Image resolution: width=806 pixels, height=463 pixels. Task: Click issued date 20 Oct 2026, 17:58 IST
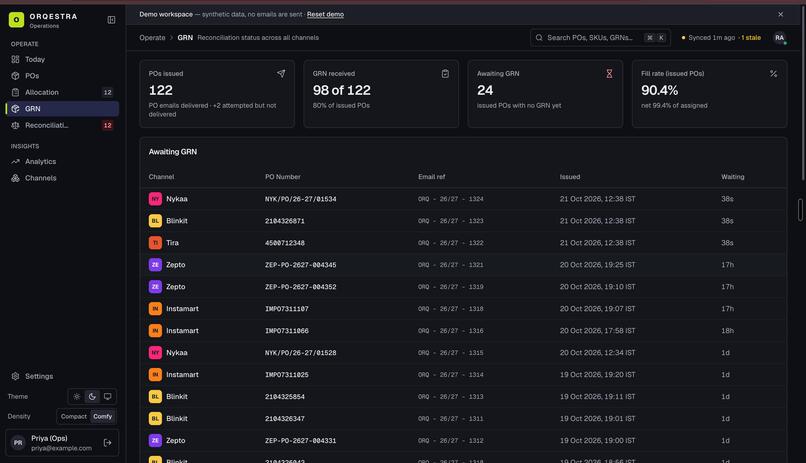[597, 331]
